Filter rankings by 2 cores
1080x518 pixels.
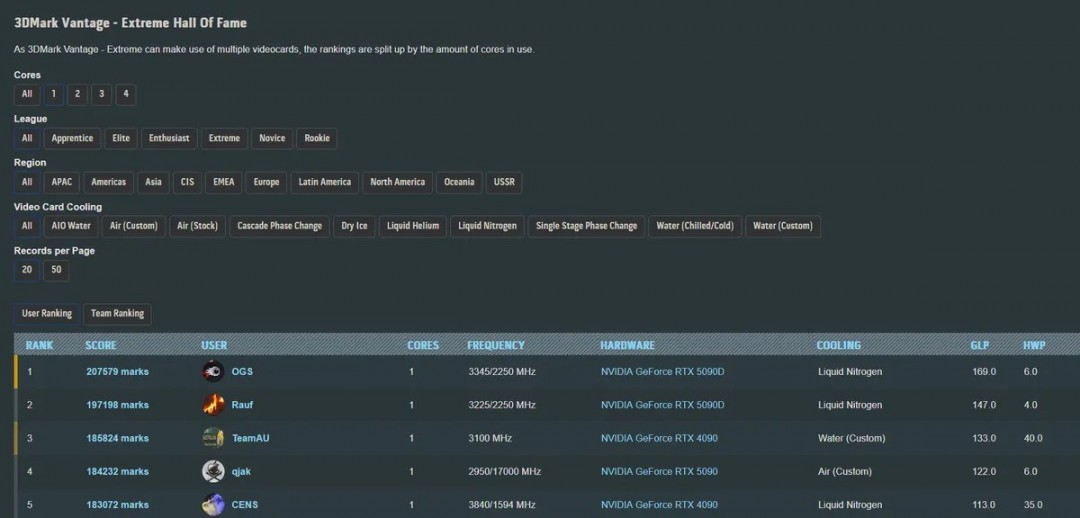pos(77,94)
